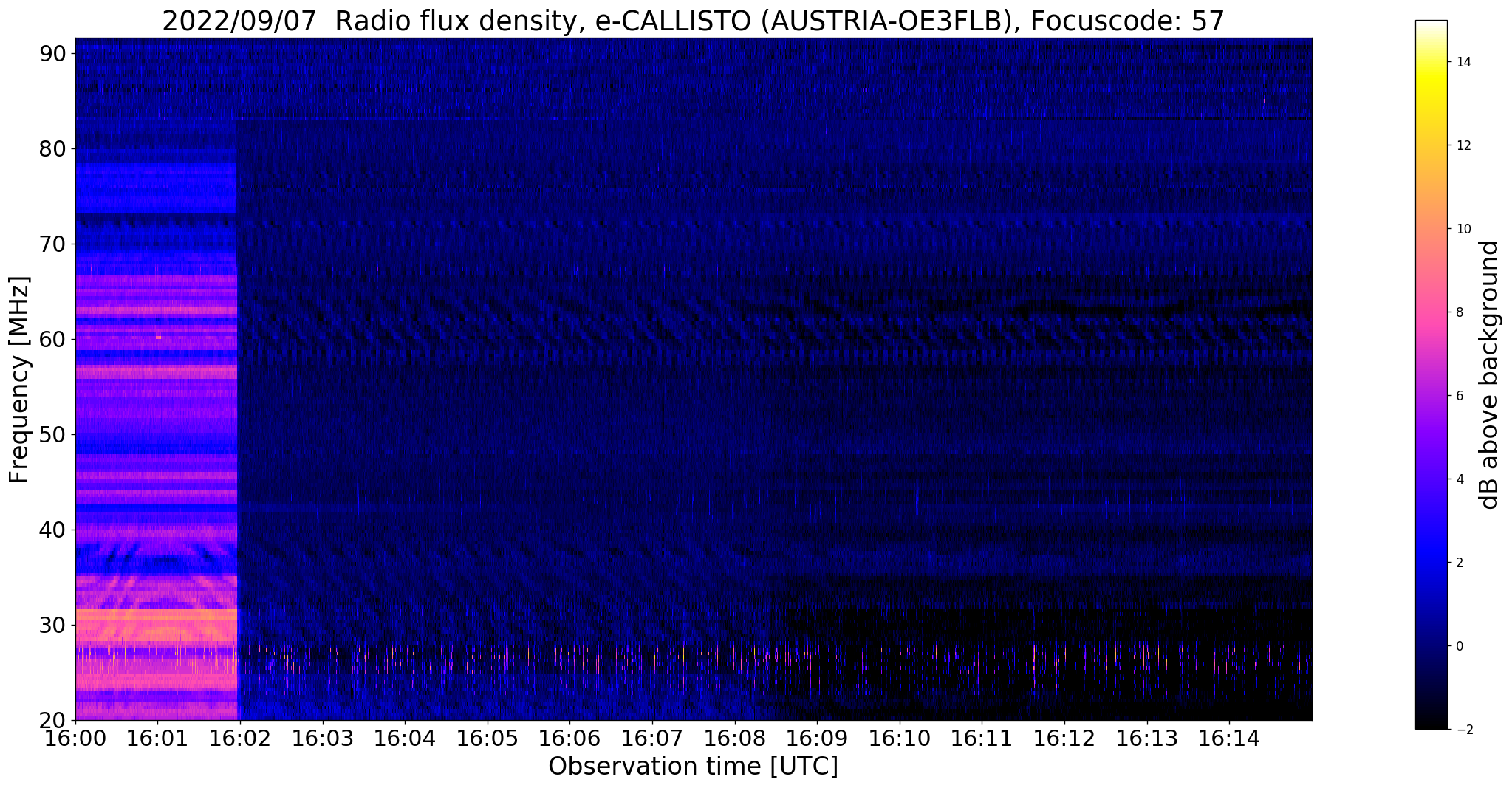Screen dimensions: 1512x788
Task: Click the "dB above background" colorbar label
Action: click(1489, 375)
